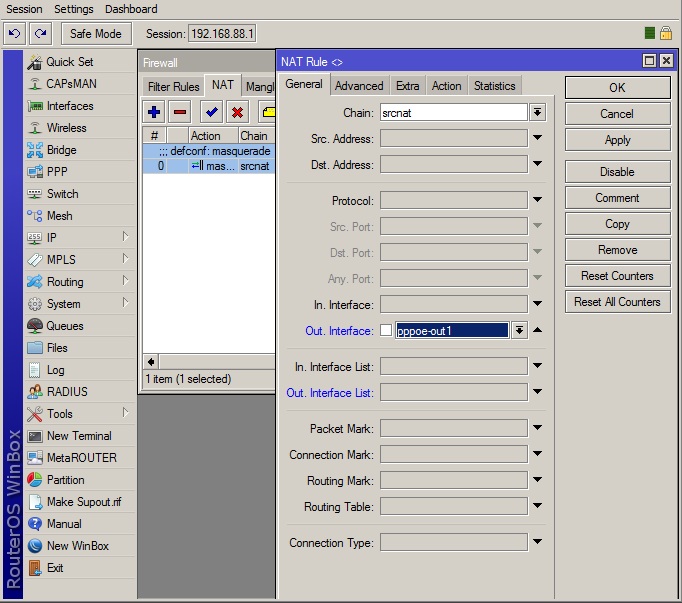
Task: Collapse Out. Interface field with up arrow
Action: 537,330
